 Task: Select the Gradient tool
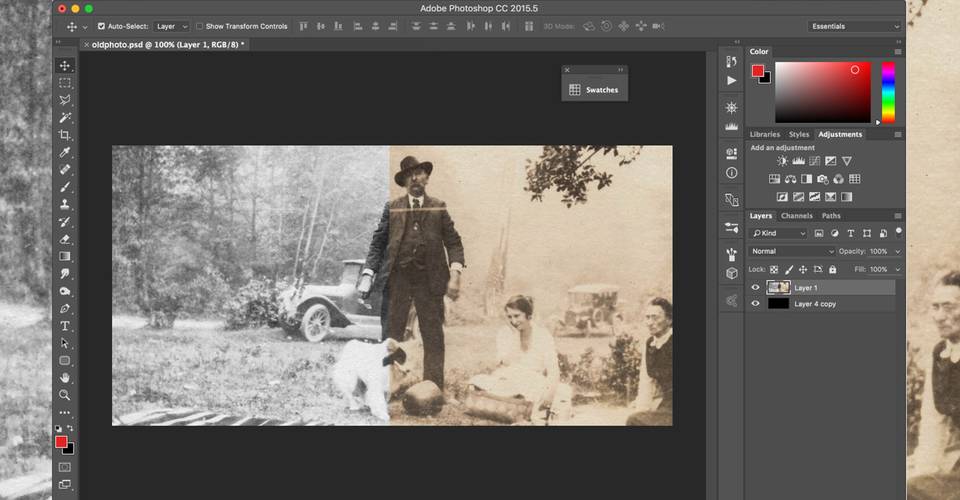65,256
